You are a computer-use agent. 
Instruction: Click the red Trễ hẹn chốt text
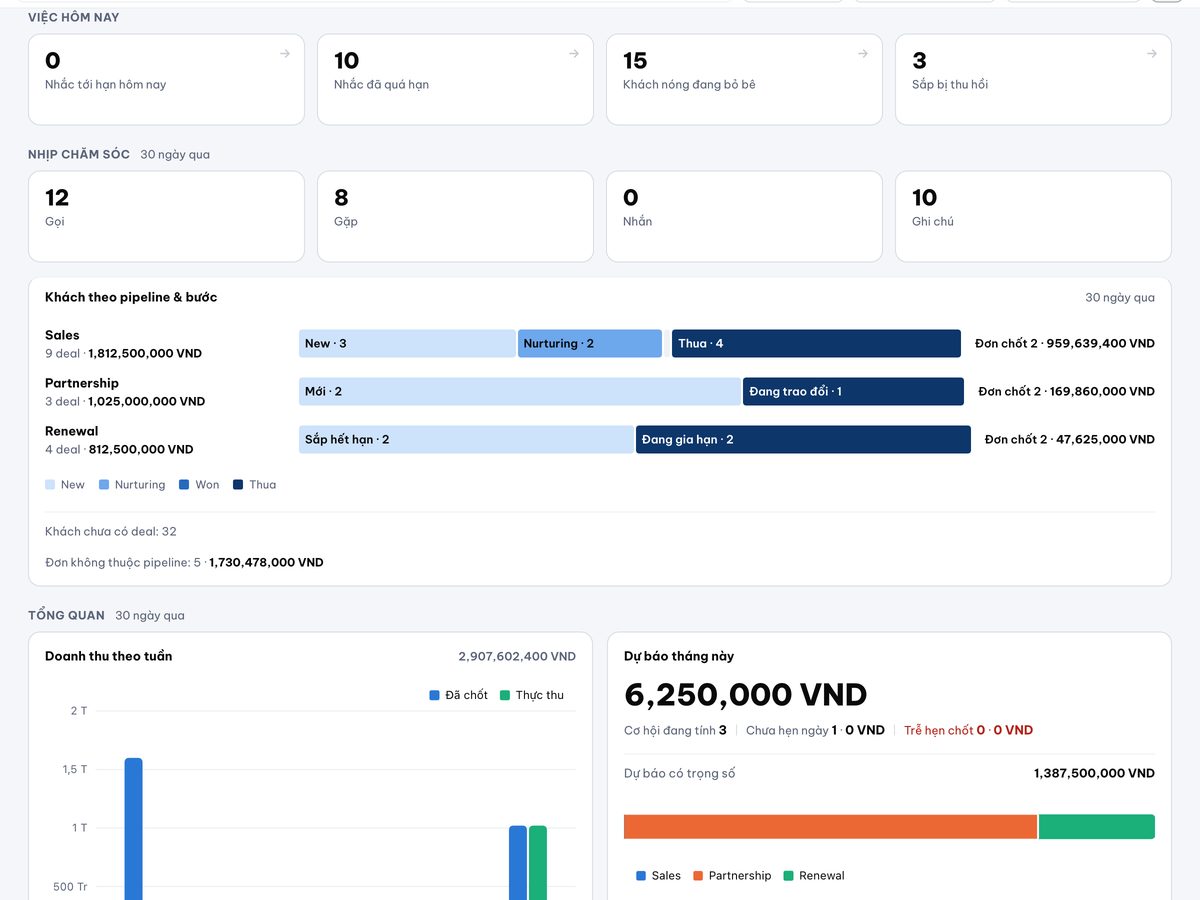[x=969, y=731]
